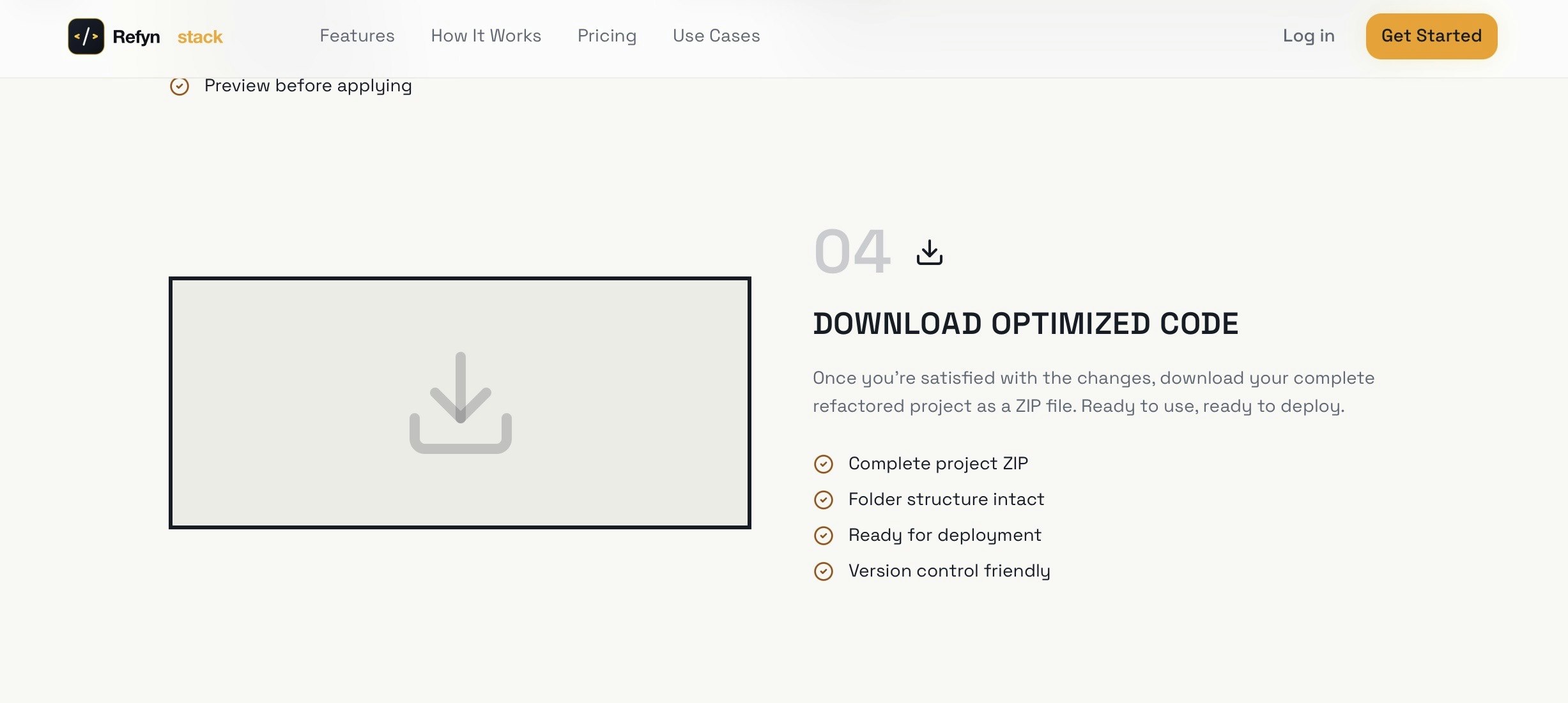The height and width of the screenshot is (703, 1568).
Task: Click checkmark icon beside Preview before applying
Action: [180, 86]
